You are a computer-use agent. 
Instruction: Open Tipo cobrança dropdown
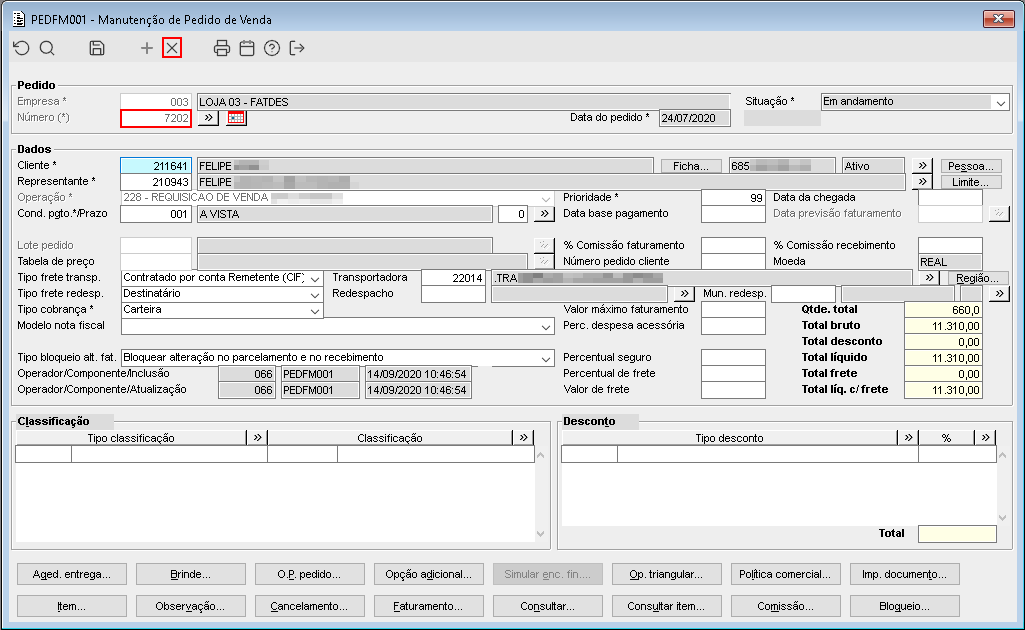[314, 310]
